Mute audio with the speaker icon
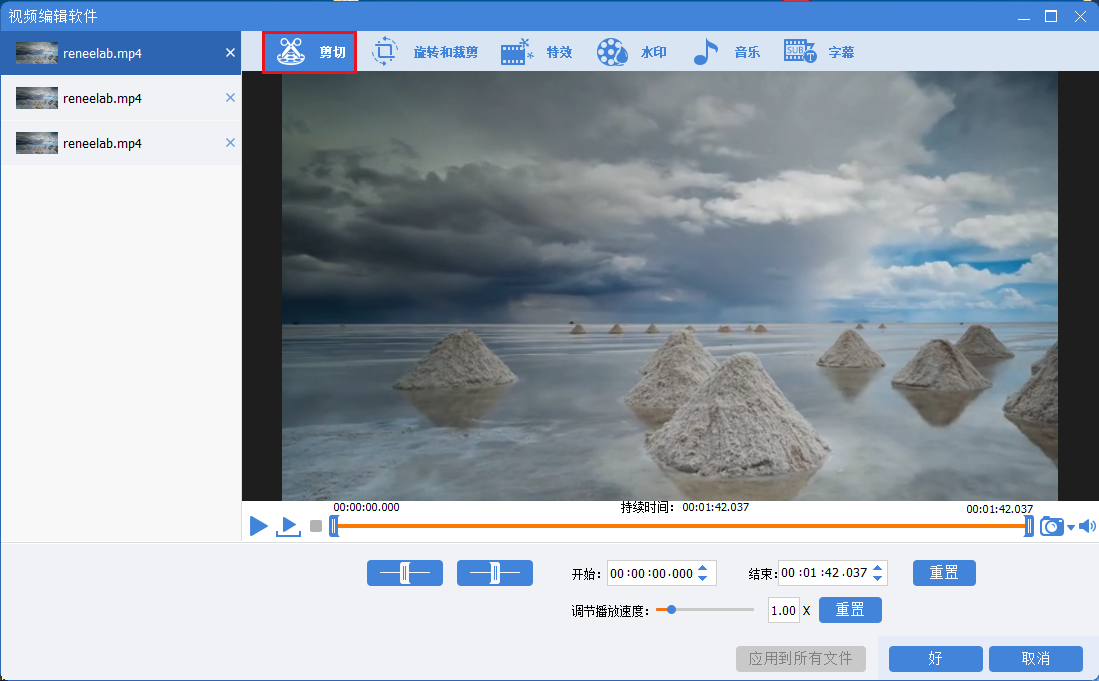This screenshot has width=1099, height=681. click(x=1087, y=526)
